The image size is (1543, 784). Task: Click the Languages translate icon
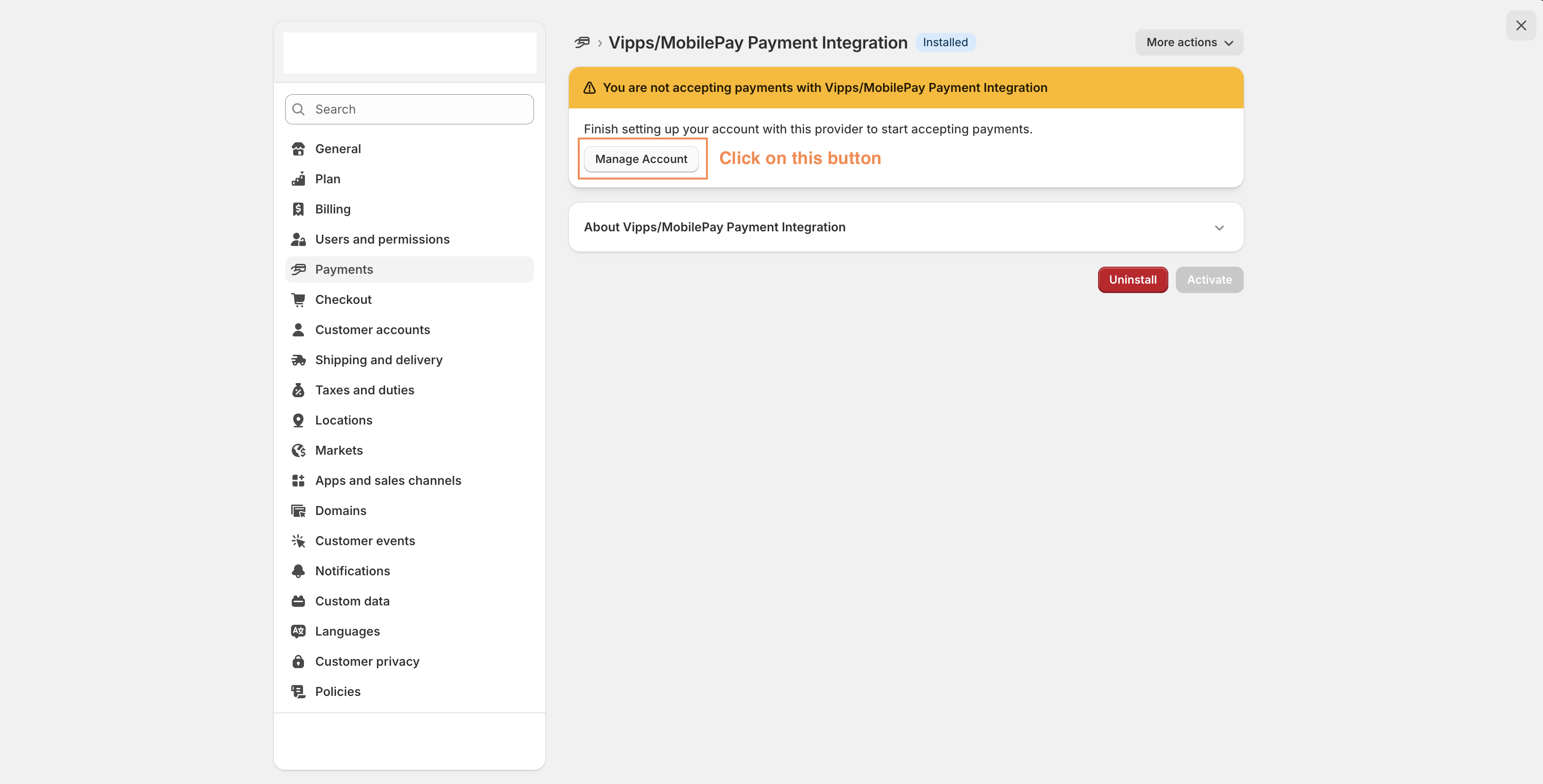298,631
